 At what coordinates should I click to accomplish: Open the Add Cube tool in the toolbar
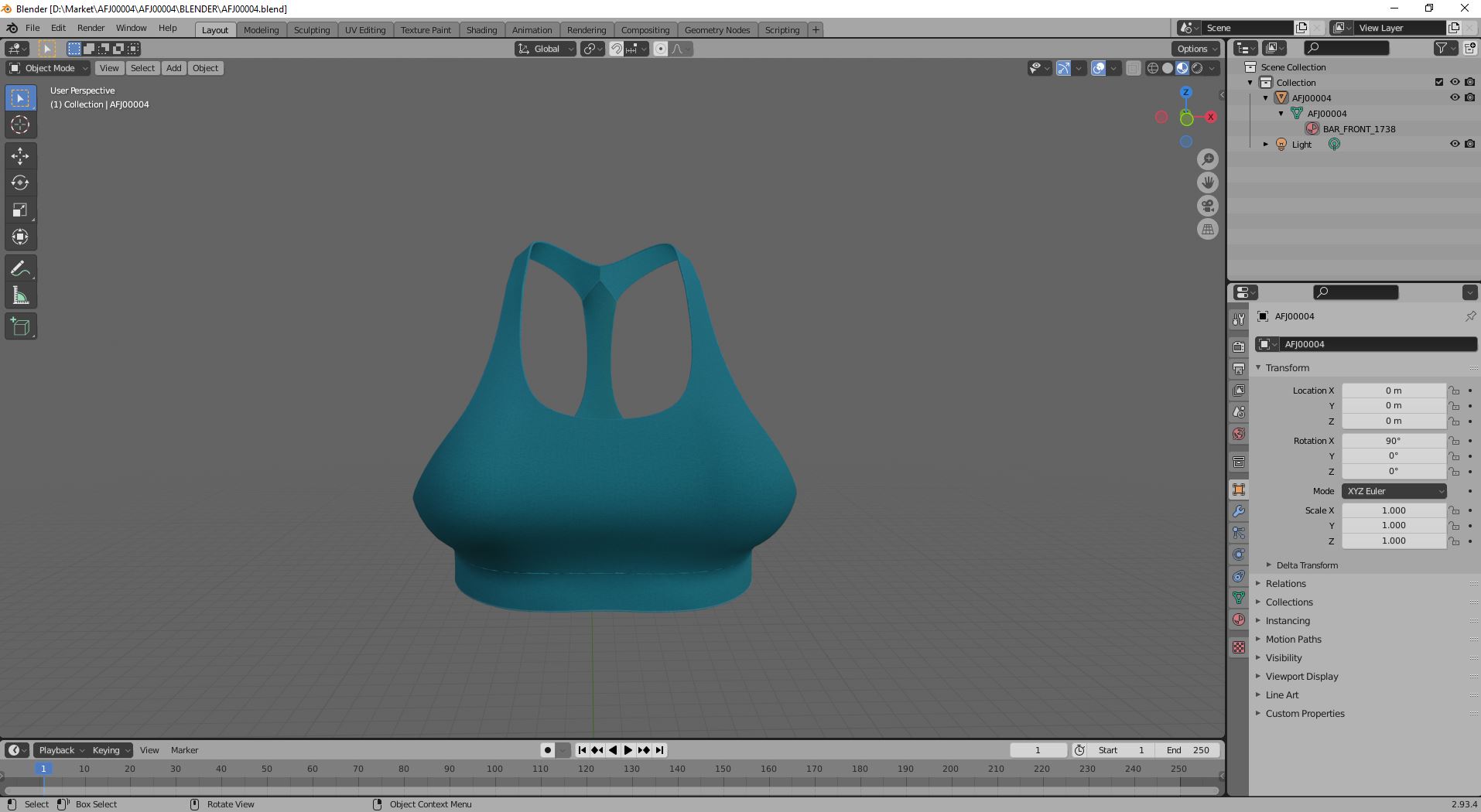coord(20,326)
